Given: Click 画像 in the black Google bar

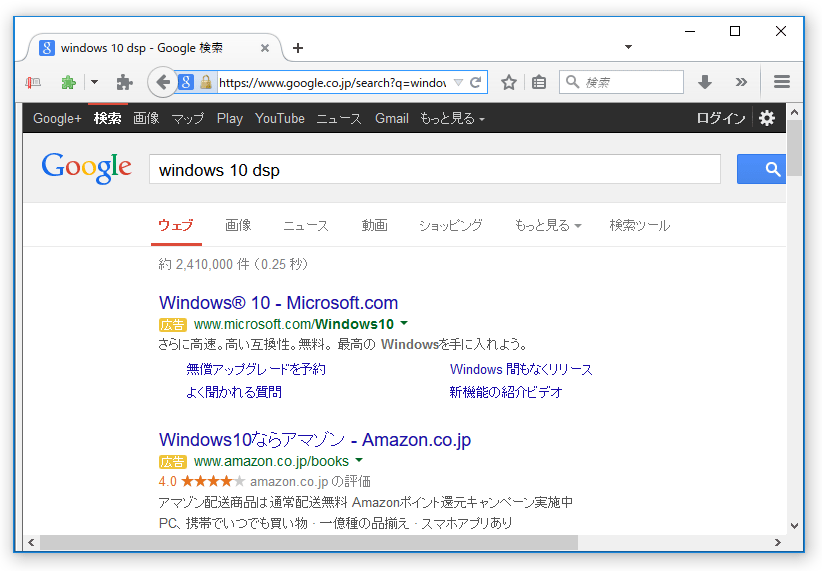Looking at the screenshot, I should (x=146, y=118).
